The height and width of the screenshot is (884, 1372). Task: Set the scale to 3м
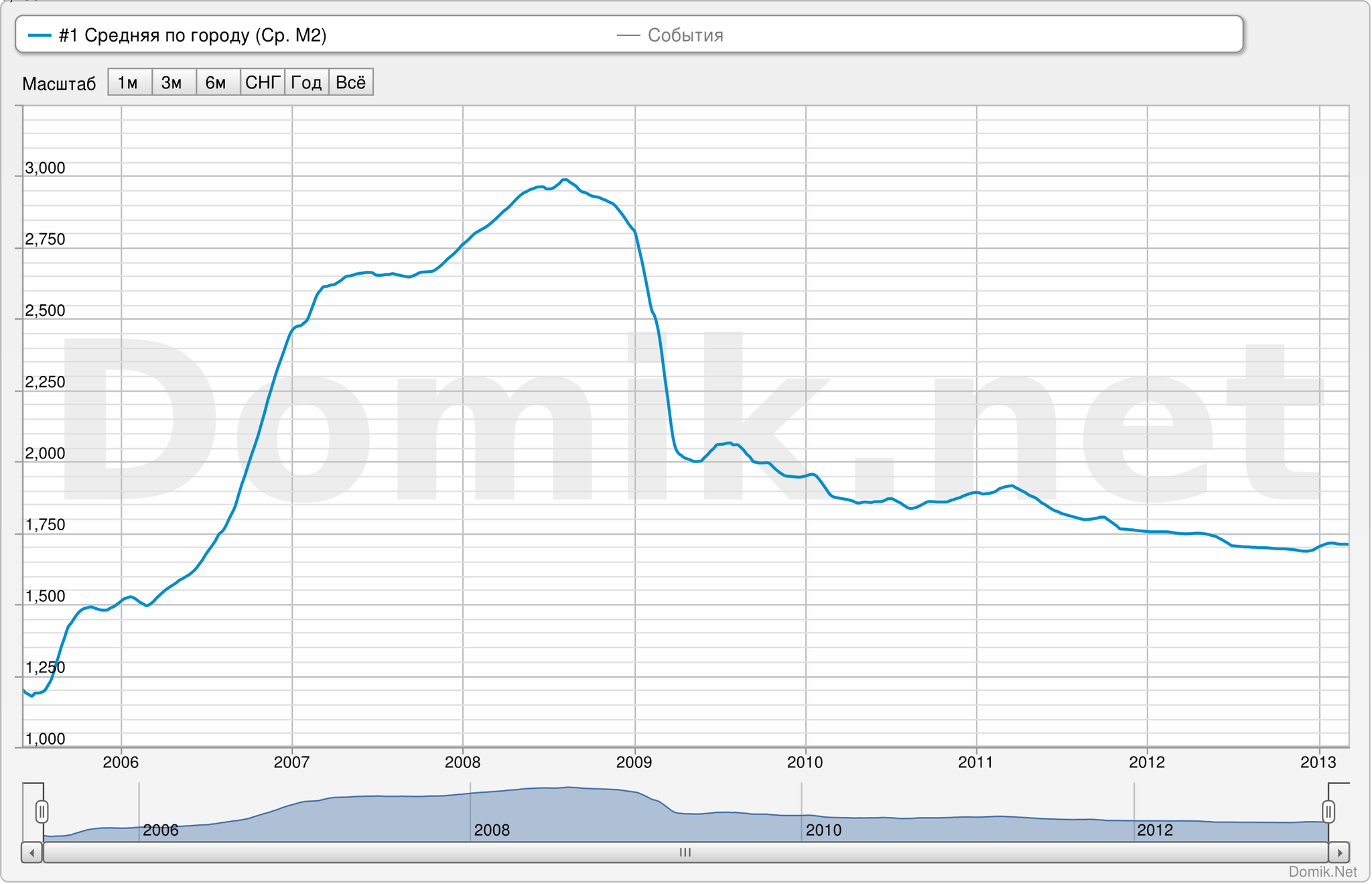tap(174, 82)
